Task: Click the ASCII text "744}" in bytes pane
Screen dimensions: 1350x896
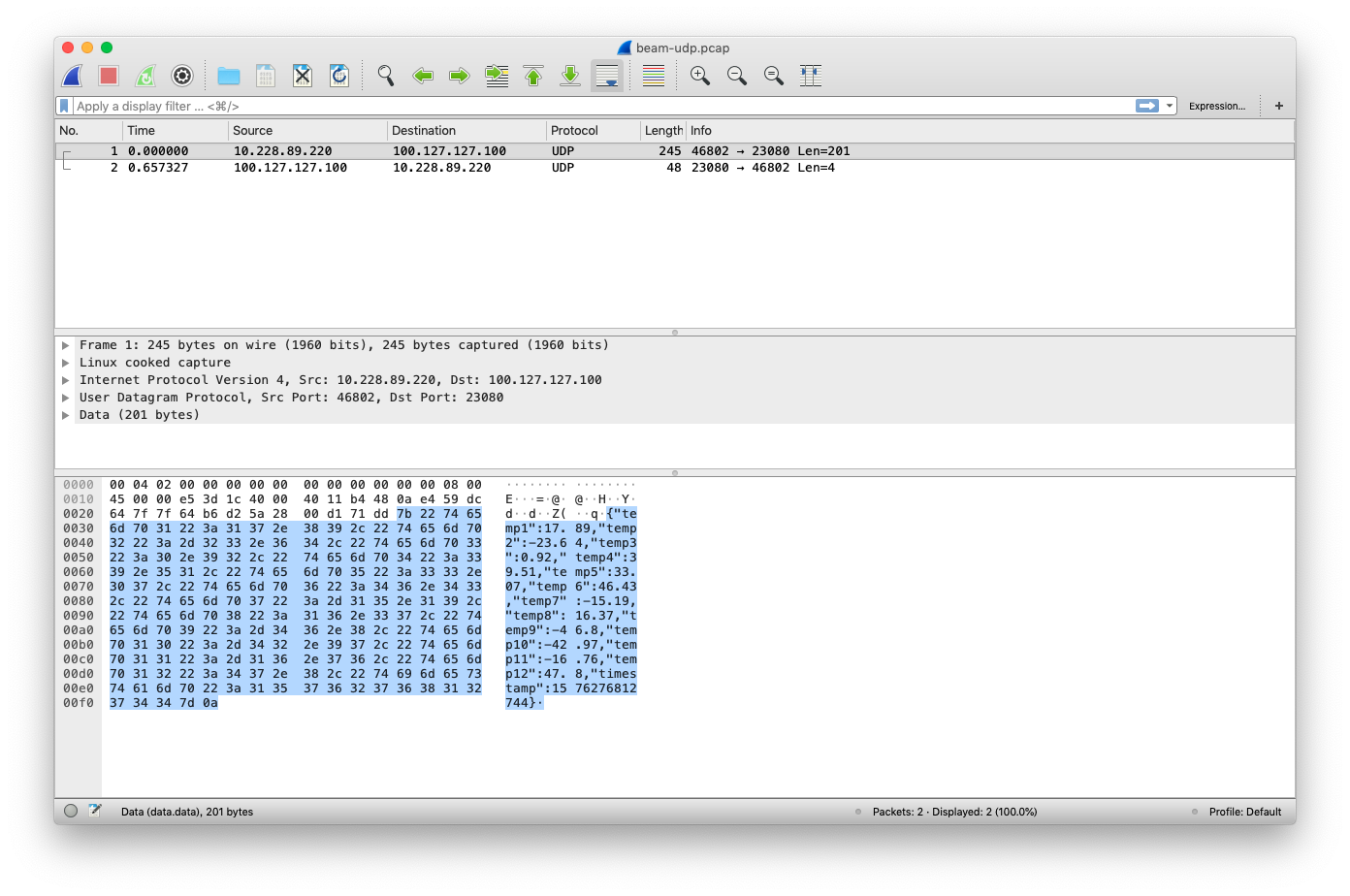Action: [x=521, y=703]
